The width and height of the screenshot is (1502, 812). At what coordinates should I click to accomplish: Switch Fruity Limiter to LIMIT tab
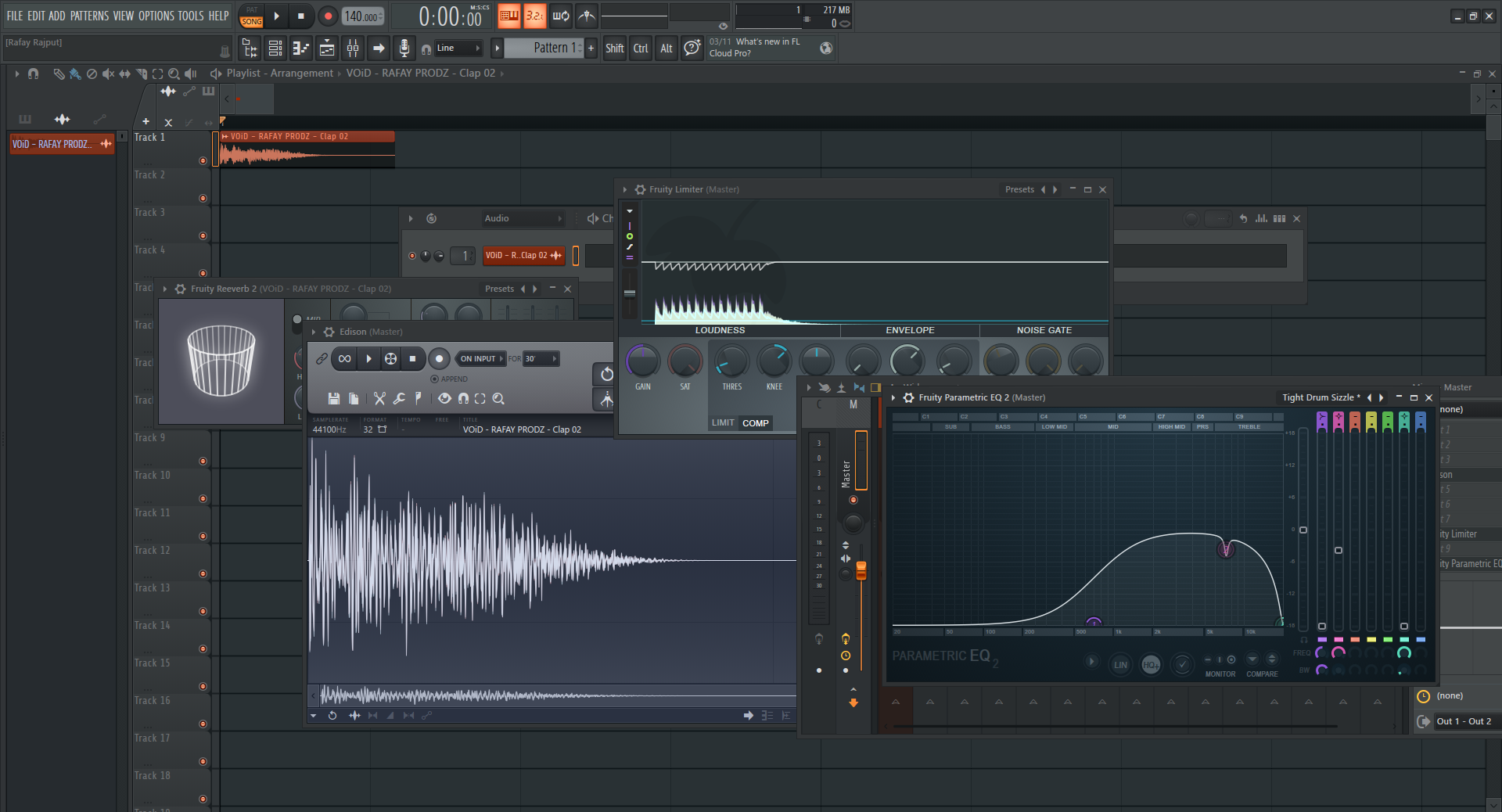tap(723, 423)
